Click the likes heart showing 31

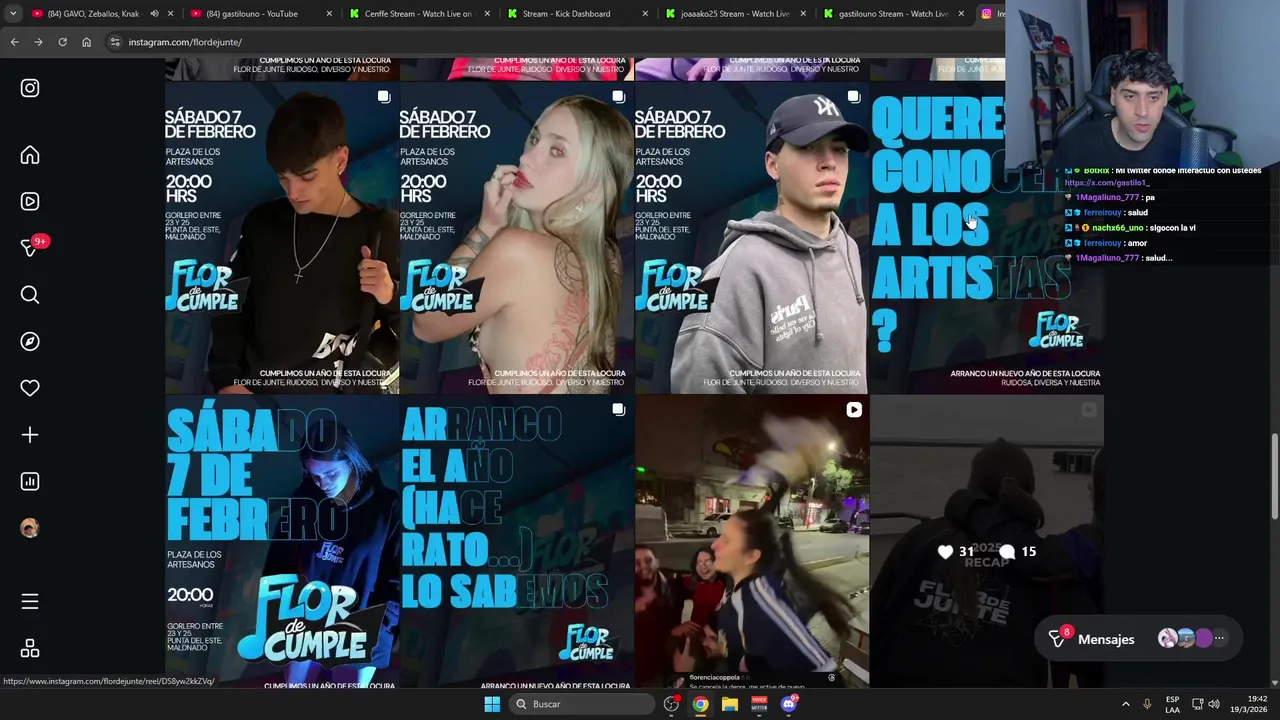click(945, 551)
